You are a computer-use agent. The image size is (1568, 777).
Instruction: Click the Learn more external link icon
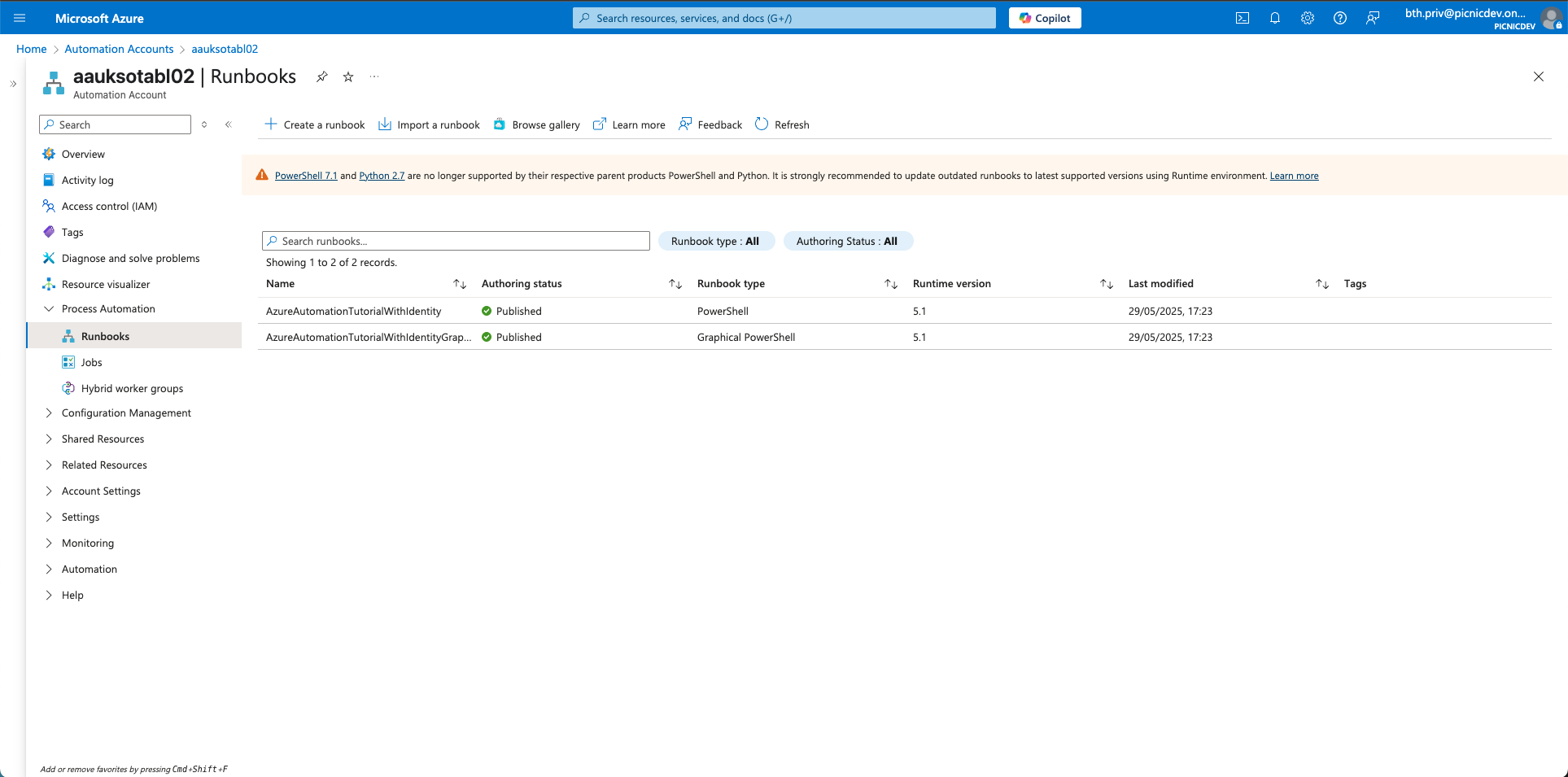point(600,124)
